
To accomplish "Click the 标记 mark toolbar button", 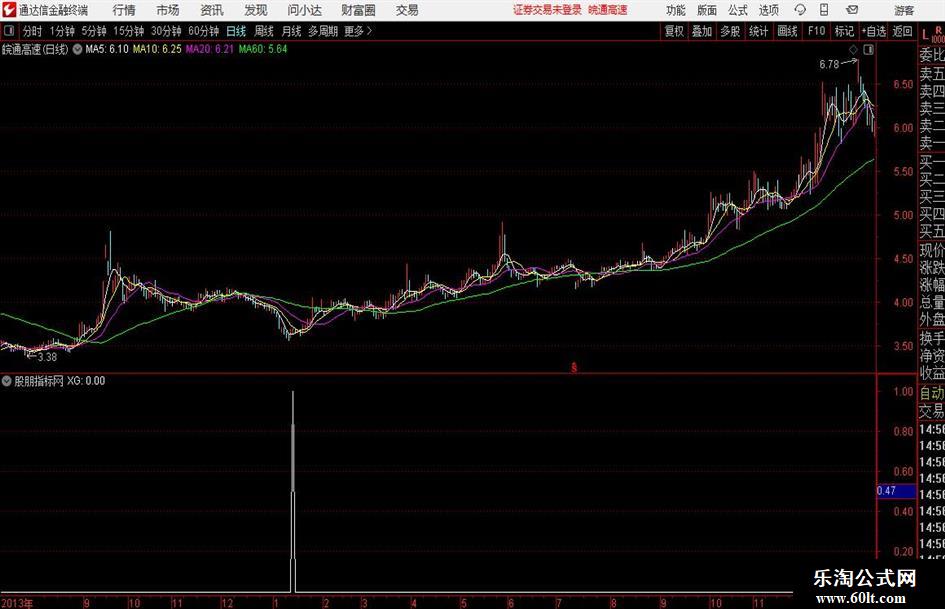I will (x=844, y=31).
